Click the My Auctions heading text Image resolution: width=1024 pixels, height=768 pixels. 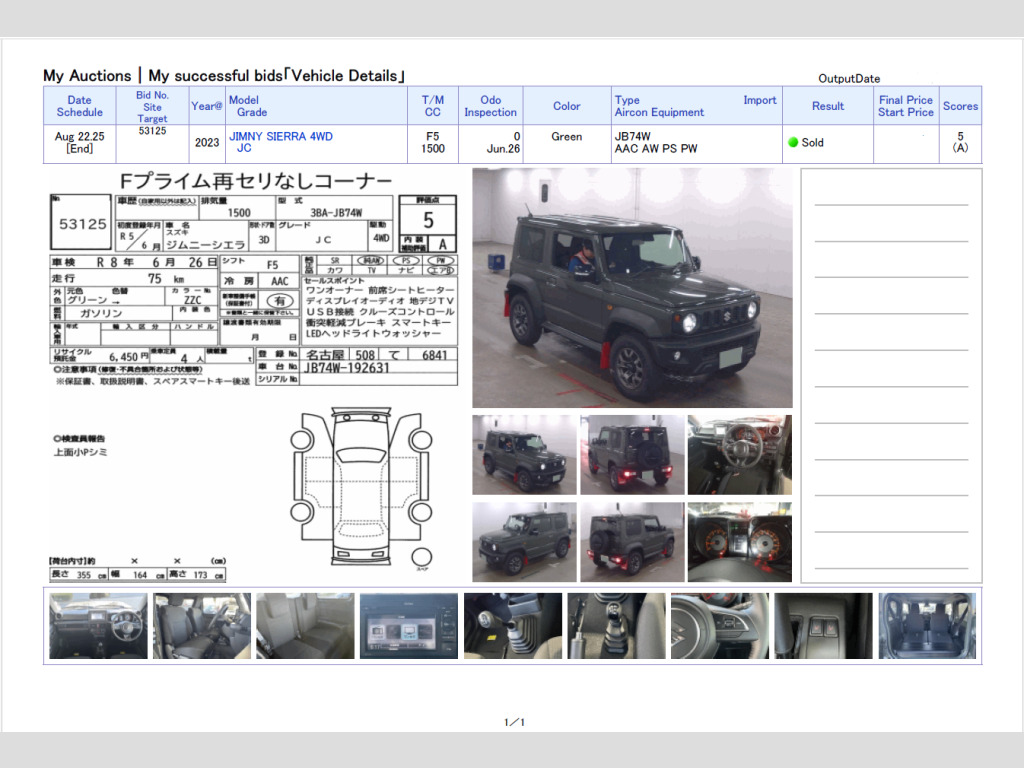[87, 76]
